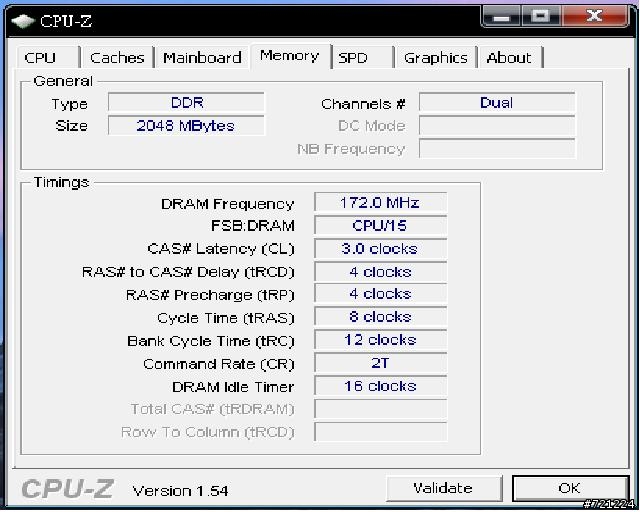This screenshot has height=512, width=640.
Task: Select Cycle Time value 8 clocks
Action: coord(380,317)
